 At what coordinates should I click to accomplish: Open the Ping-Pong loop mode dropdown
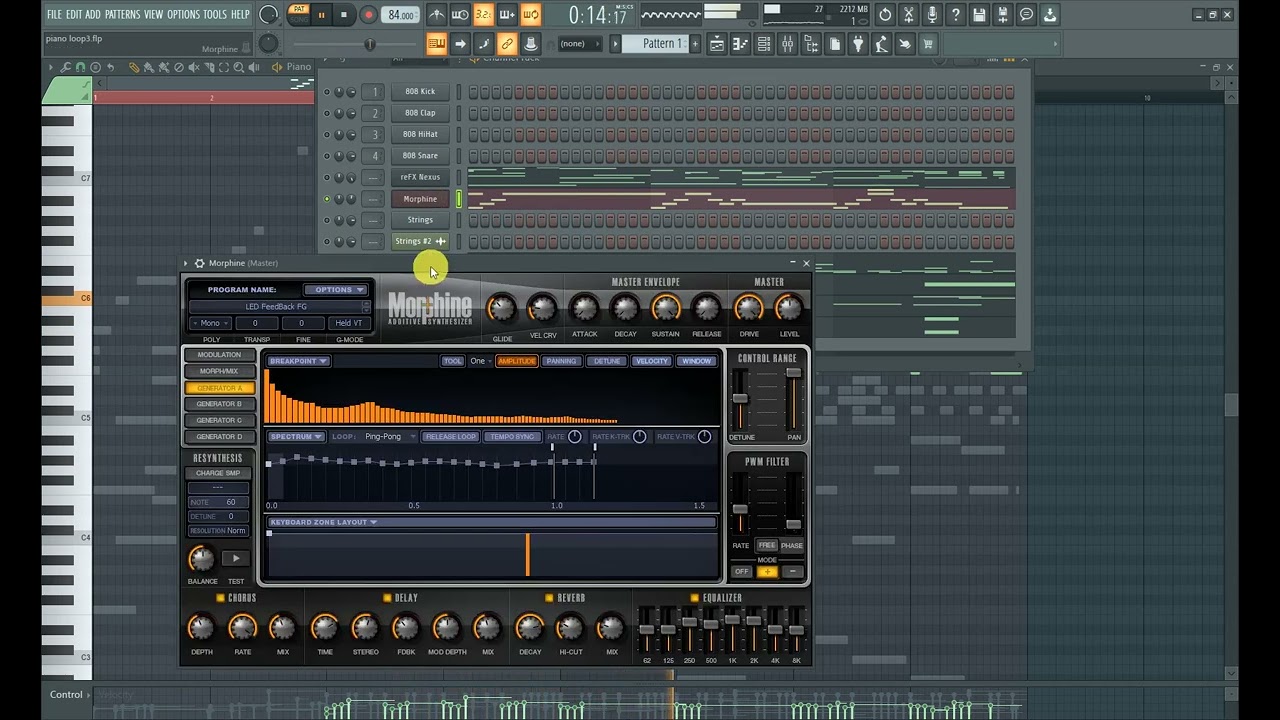(388, 437)
